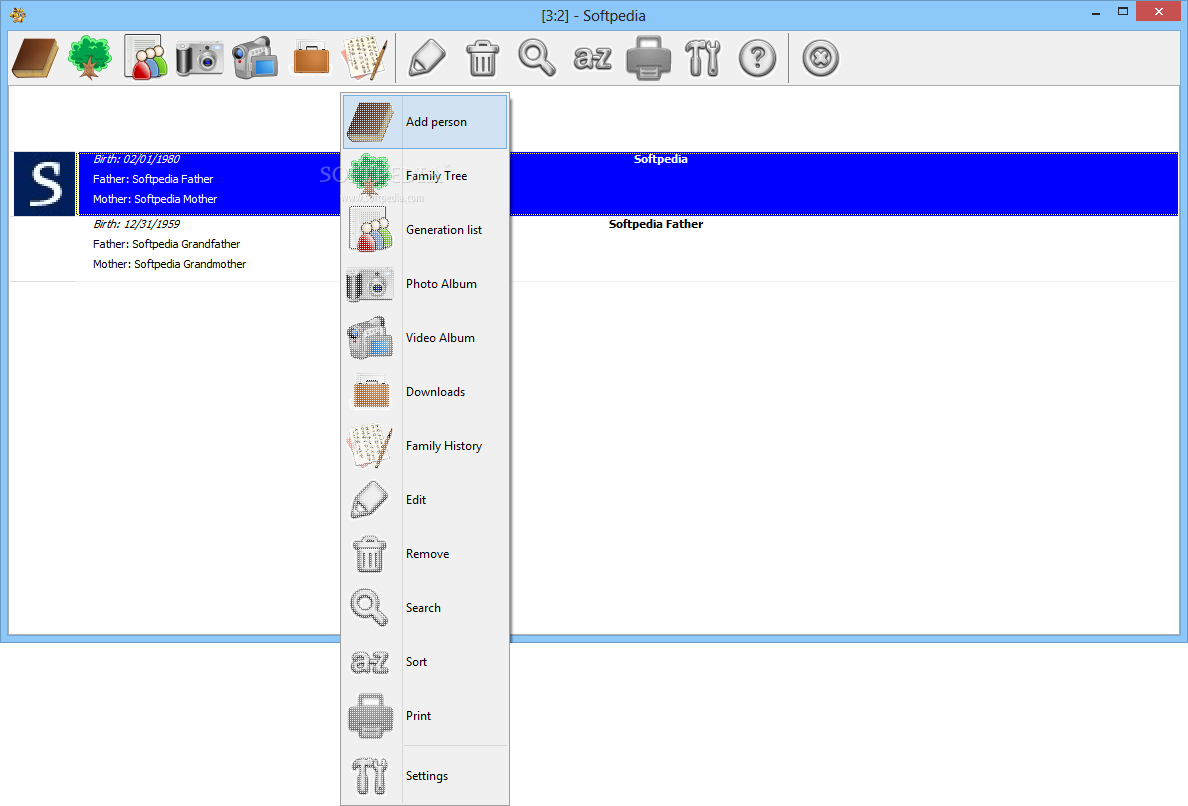Viewport: 1188px width, 806px height.
Task: Select the Softpedia person name
Action: [x=661, y=159]
